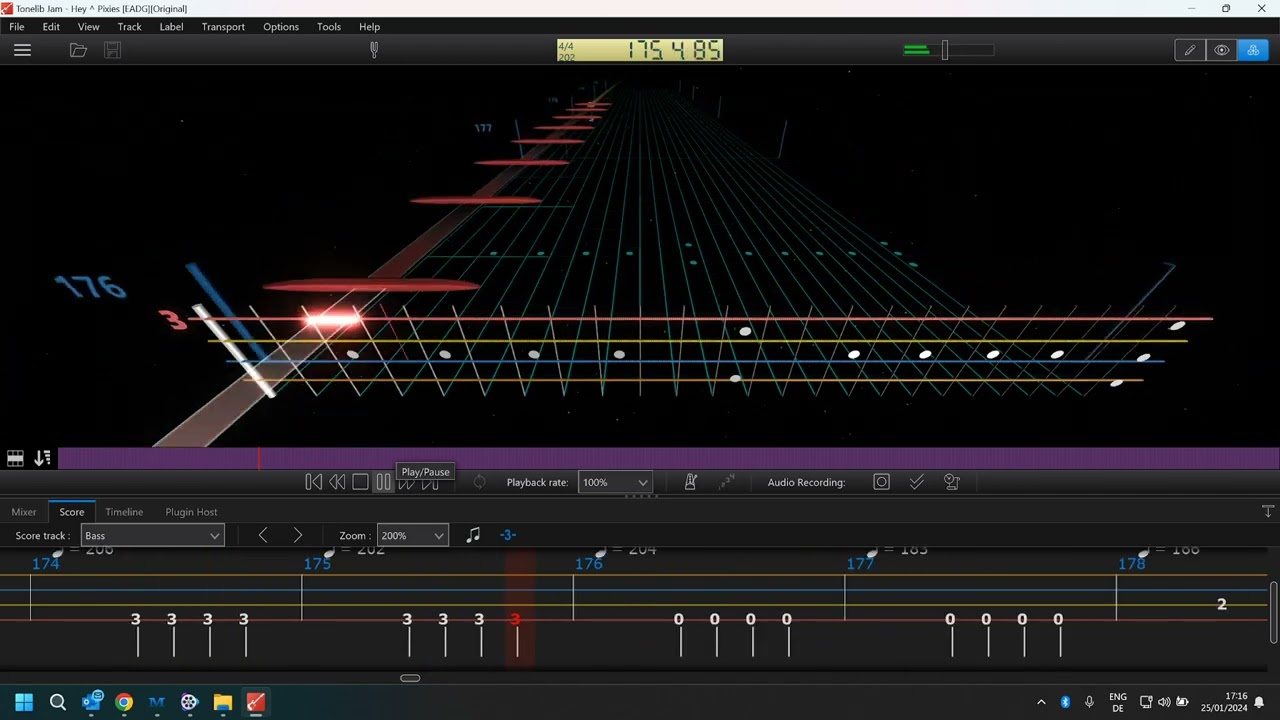Go to next score track arrow
This screenshot has height=720, width=1280.
pyautogui.click(x=297, y=536)
